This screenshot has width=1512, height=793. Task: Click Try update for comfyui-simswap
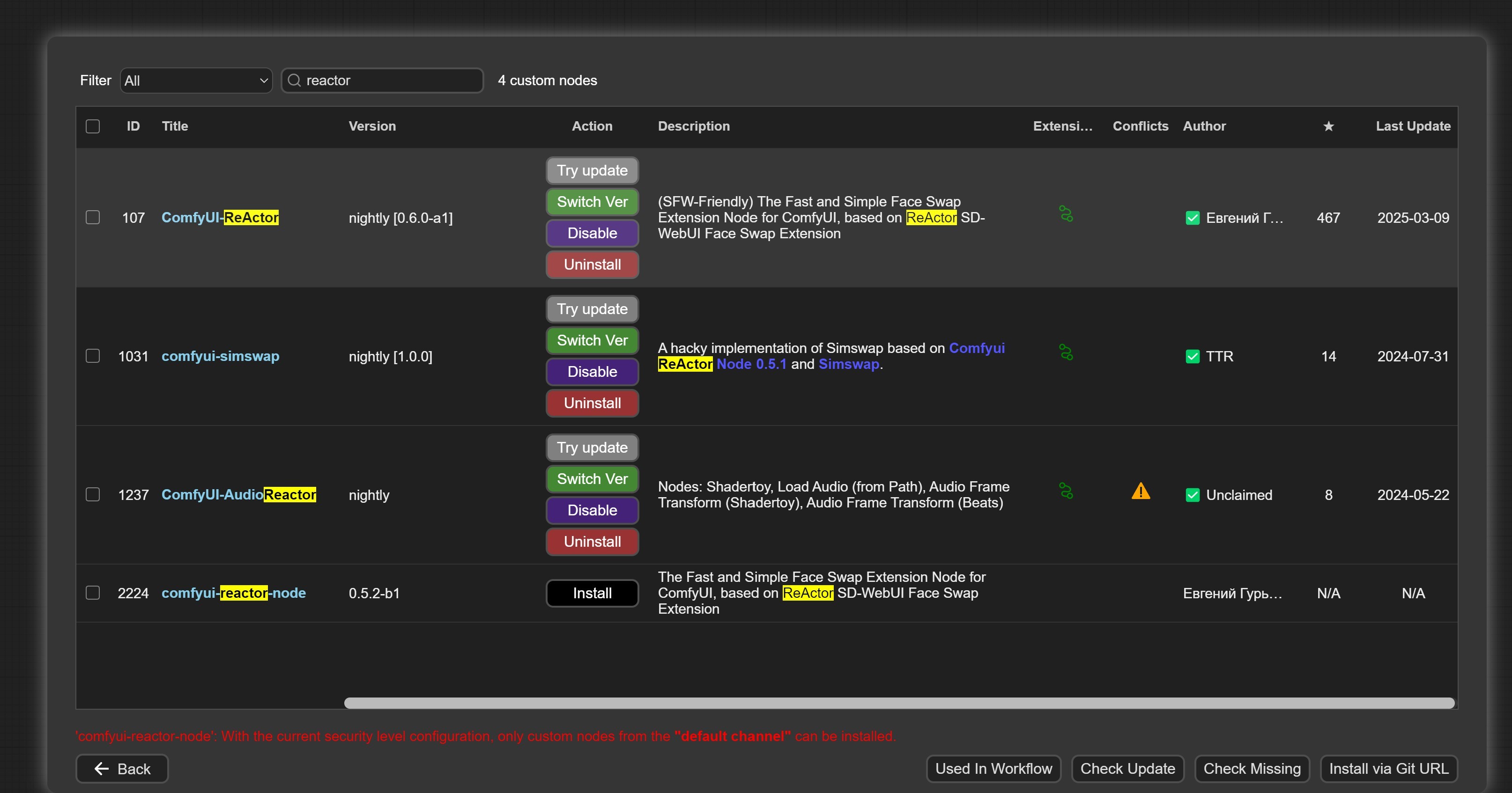click(x=592, y=309)
